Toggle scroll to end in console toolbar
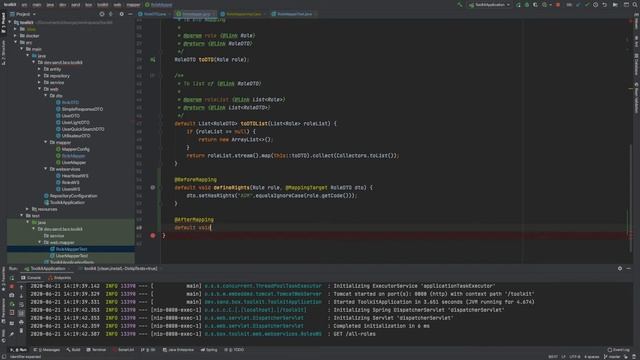The height and width of the screenshot is (360, 640). coord(21,313)
